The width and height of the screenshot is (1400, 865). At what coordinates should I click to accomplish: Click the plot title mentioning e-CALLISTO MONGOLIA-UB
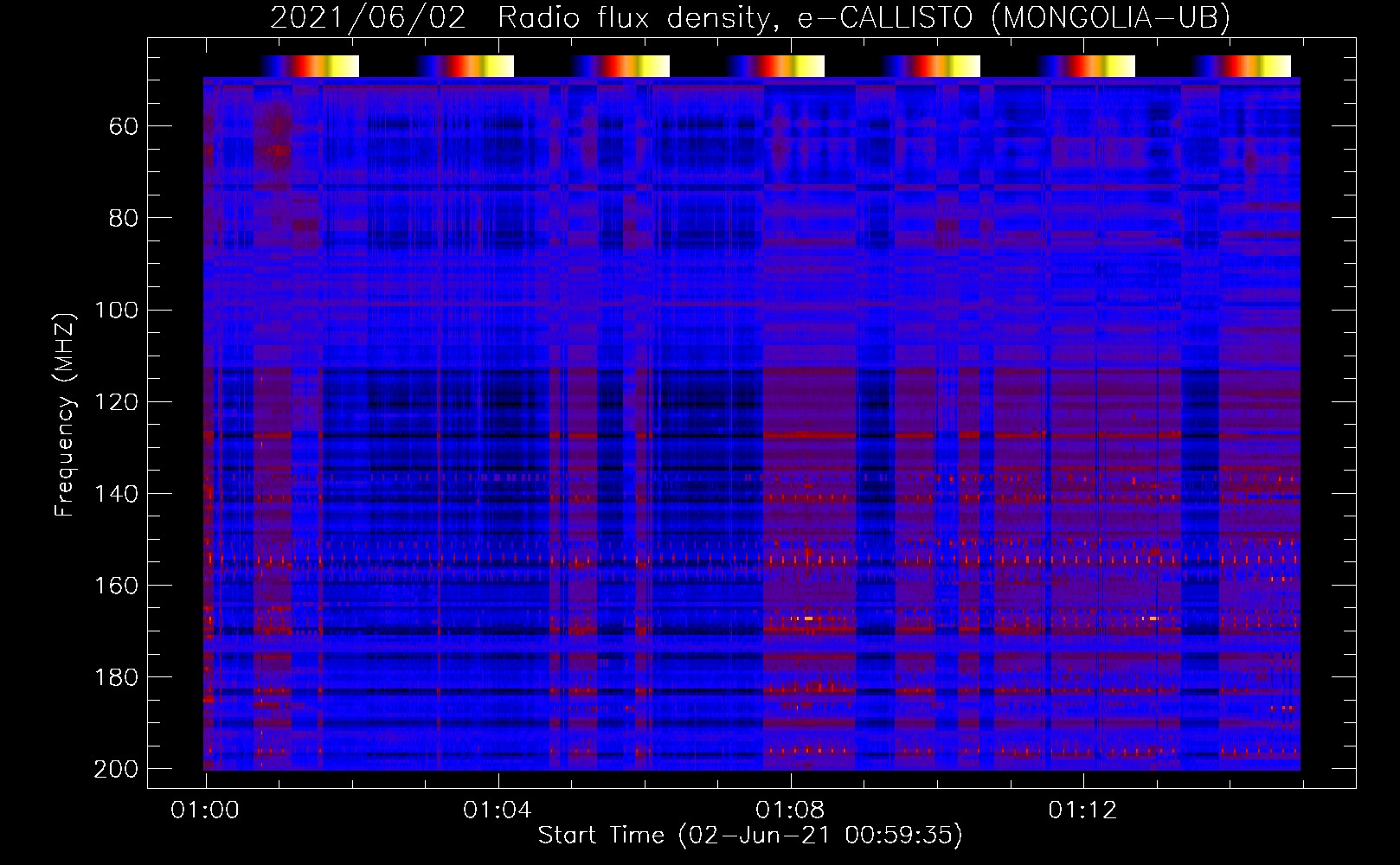click(750, 18)
